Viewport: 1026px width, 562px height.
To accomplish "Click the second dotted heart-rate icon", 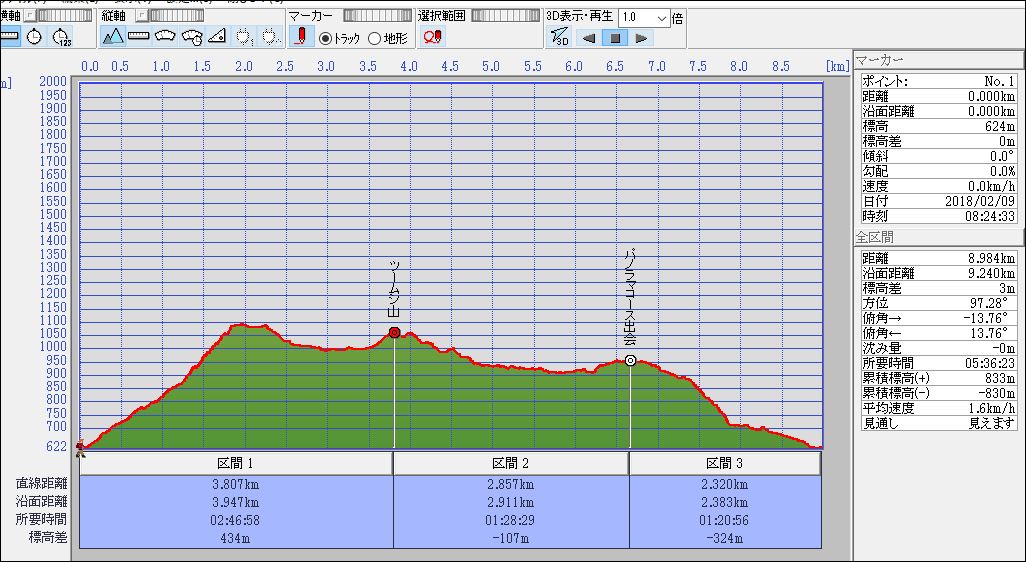I will [x=270, y=37].
